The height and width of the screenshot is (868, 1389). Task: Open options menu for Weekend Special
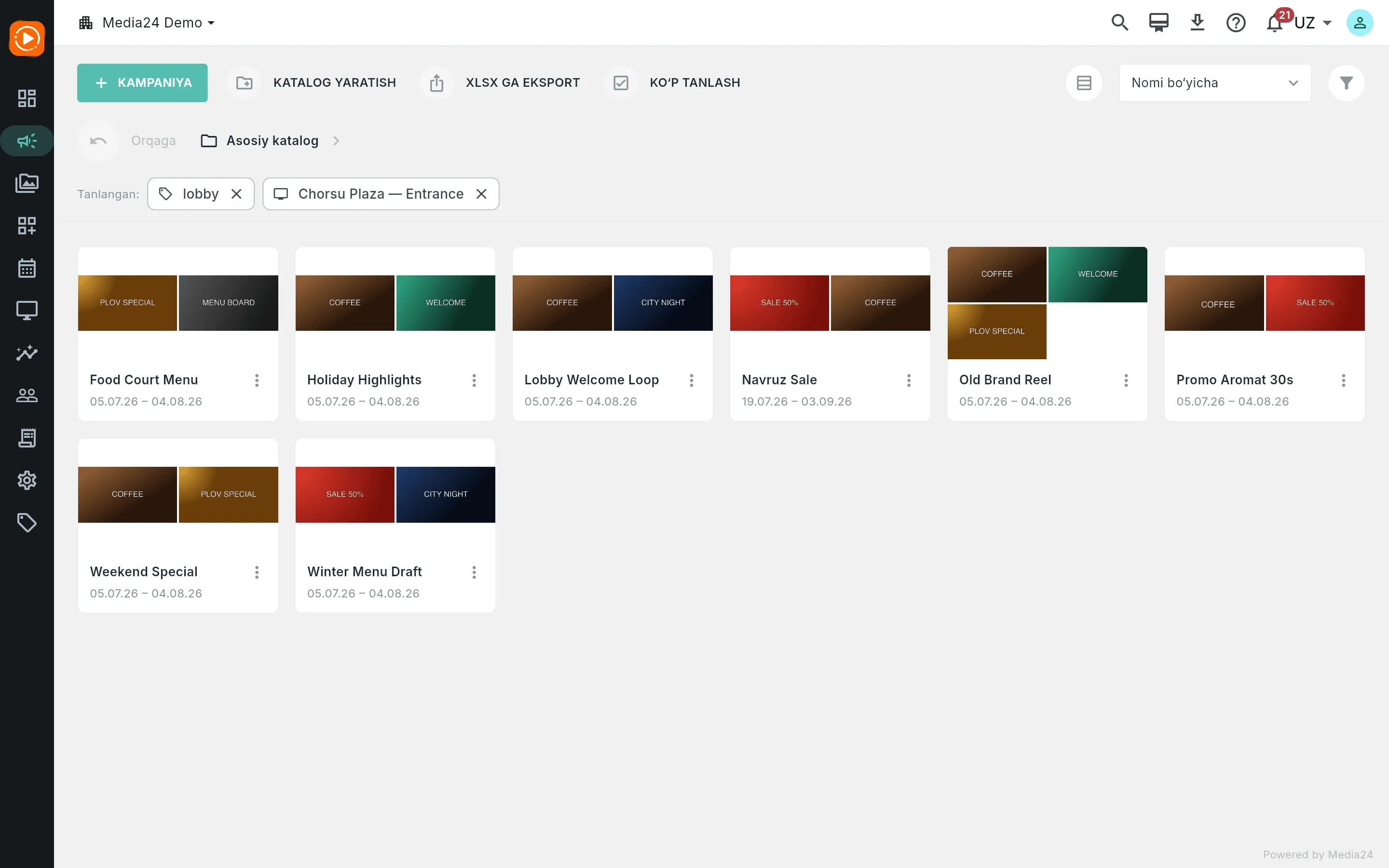(257, 572)
